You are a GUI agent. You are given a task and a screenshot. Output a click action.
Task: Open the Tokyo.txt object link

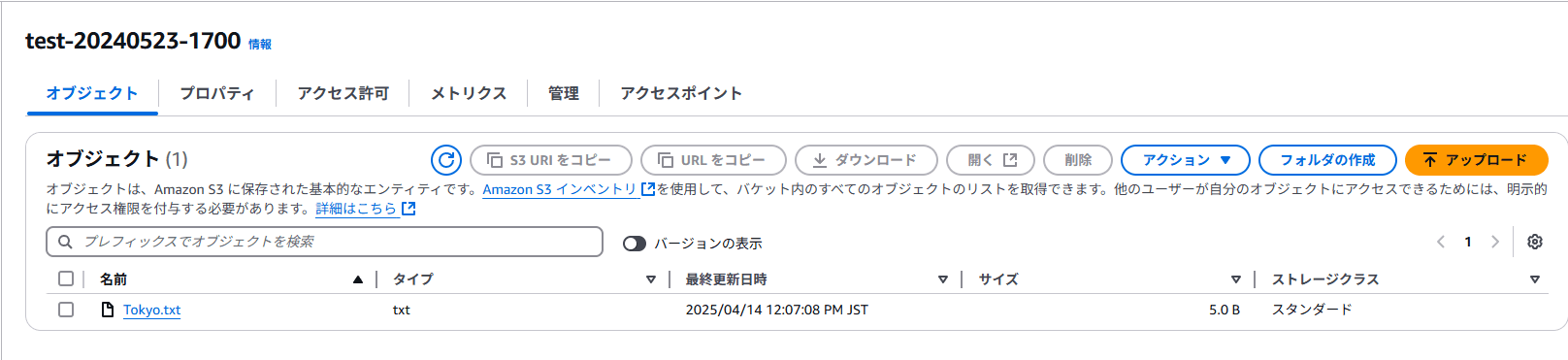pyautogui.click(x=152, y=310)
